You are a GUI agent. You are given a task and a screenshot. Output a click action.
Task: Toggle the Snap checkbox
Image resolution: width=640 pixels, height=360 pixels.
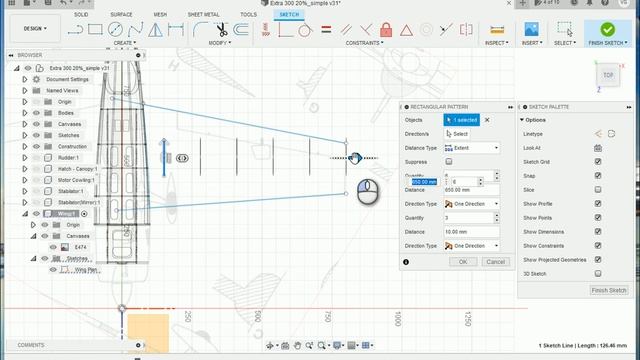[598, 176]
